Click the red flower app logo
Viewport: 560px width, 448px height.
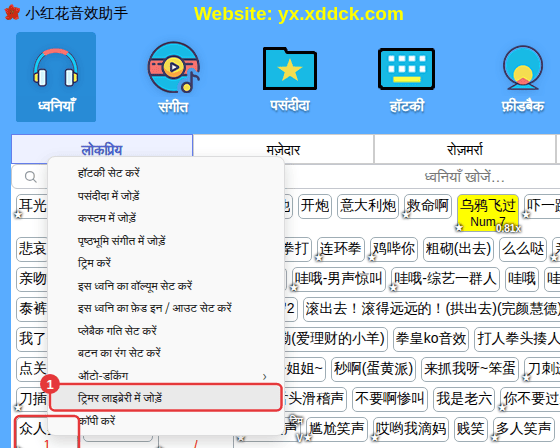coord(12,13)
